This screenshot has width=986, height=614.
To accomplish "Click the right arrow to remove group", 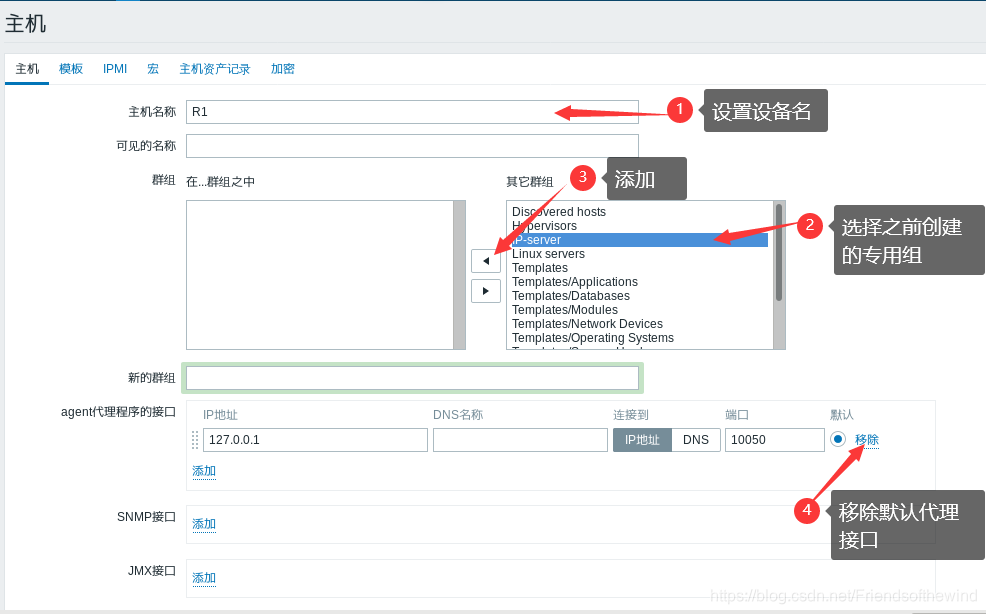I will pyautogui.click(x=485, y=291).
